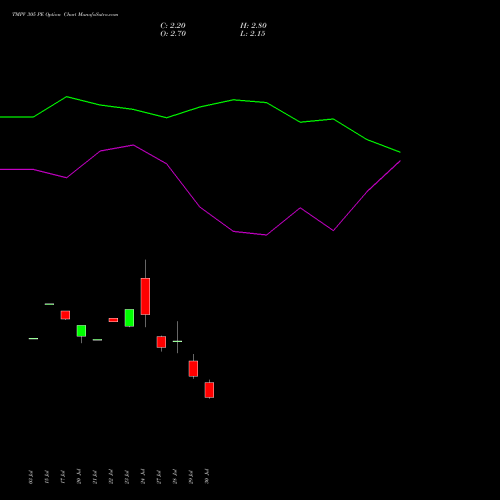This screenshot has height=500, width=500.
Task: Select the red candle above 17 Jul
Action: click(x=65, y=315)
